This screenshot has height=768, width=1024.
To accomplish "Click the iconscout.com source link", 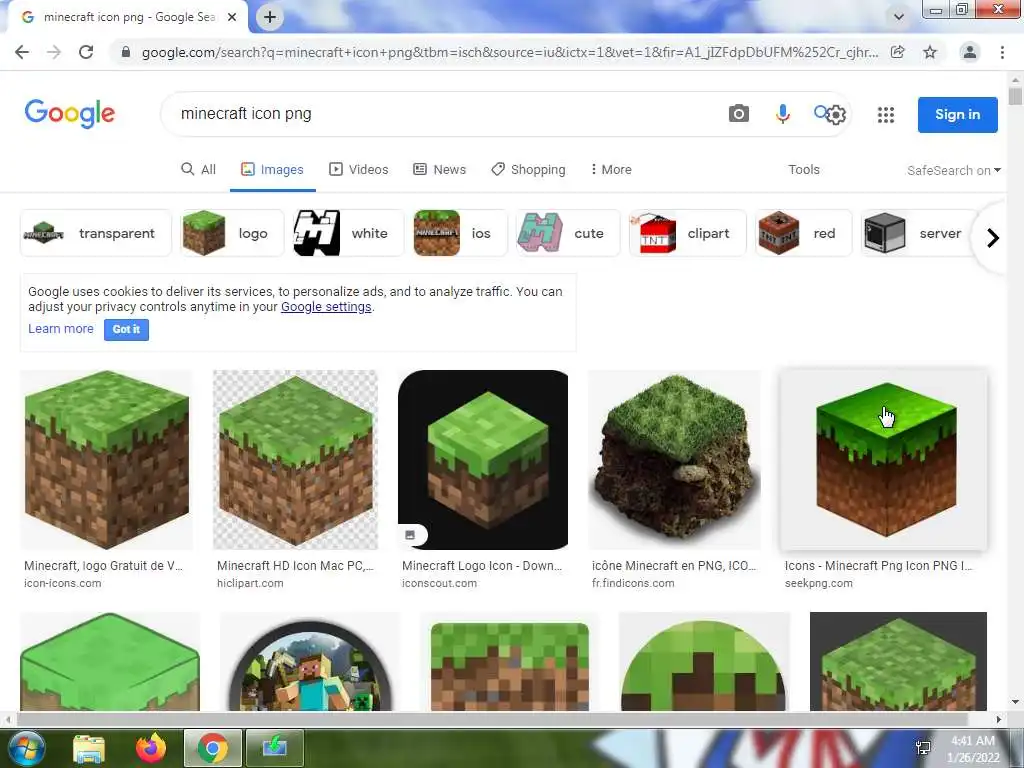I will pos(440,583).
